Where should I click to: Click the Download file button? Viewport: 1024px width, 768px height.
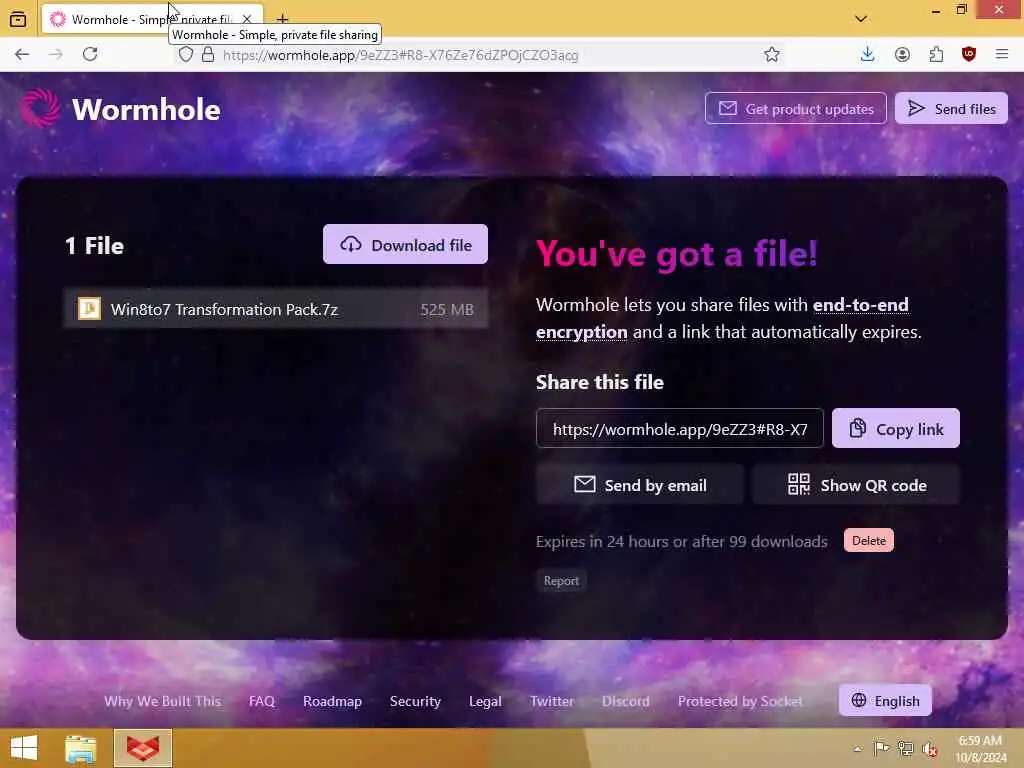[x=405, y=244]
